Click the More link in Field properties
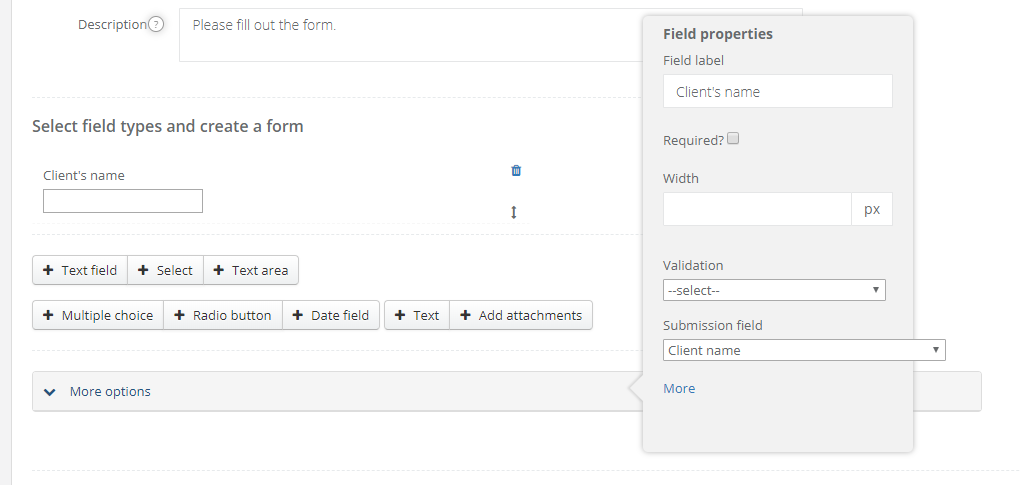Viewport: 1021px width, 485px height. point(679,388)
